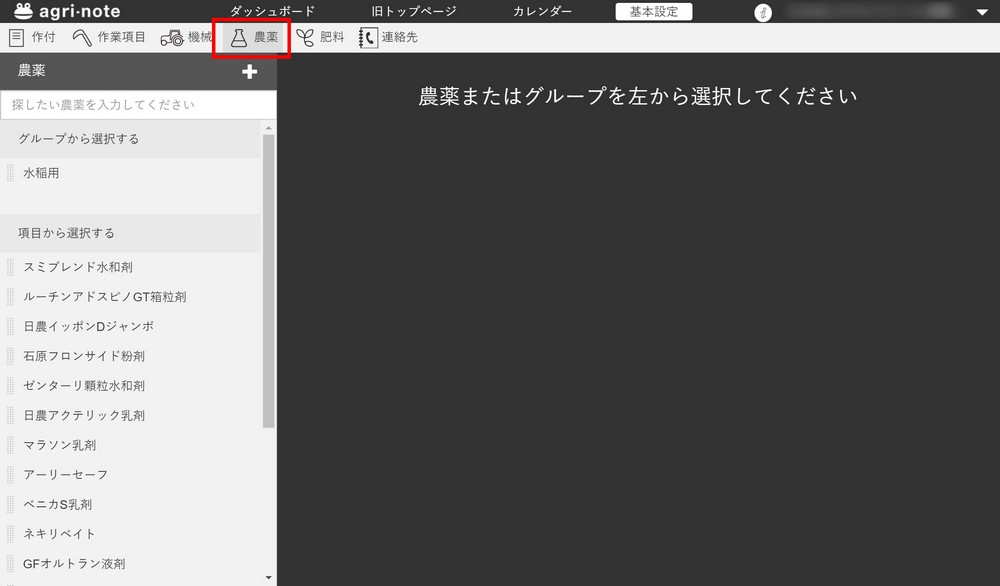Open the 連絡先 contacts phone section
1000x586 pixels.
point(388,38)
